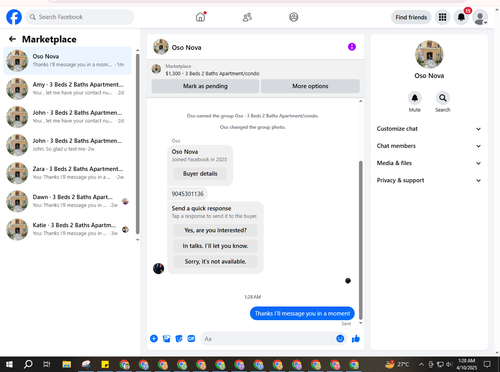
Task: Open the notifications bell with badge
Action: pyautogui.click(x=461, y=17)
